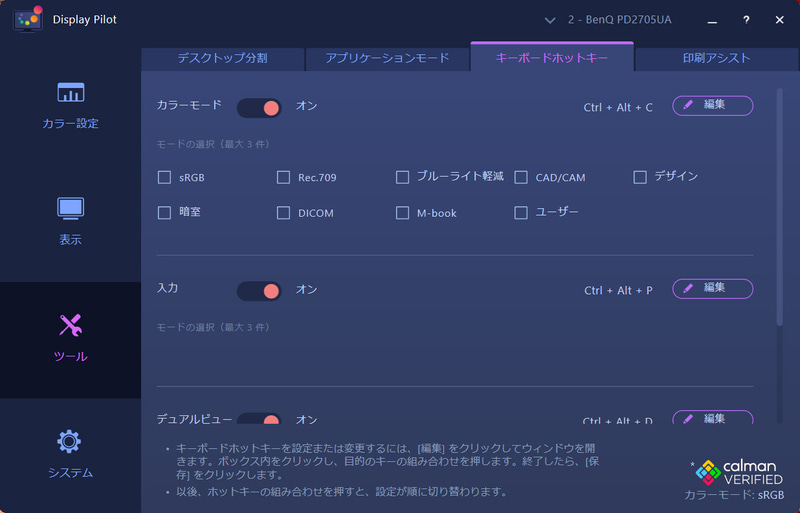
Task: Minimize the Display Pilot window
Action: point(712,20)
